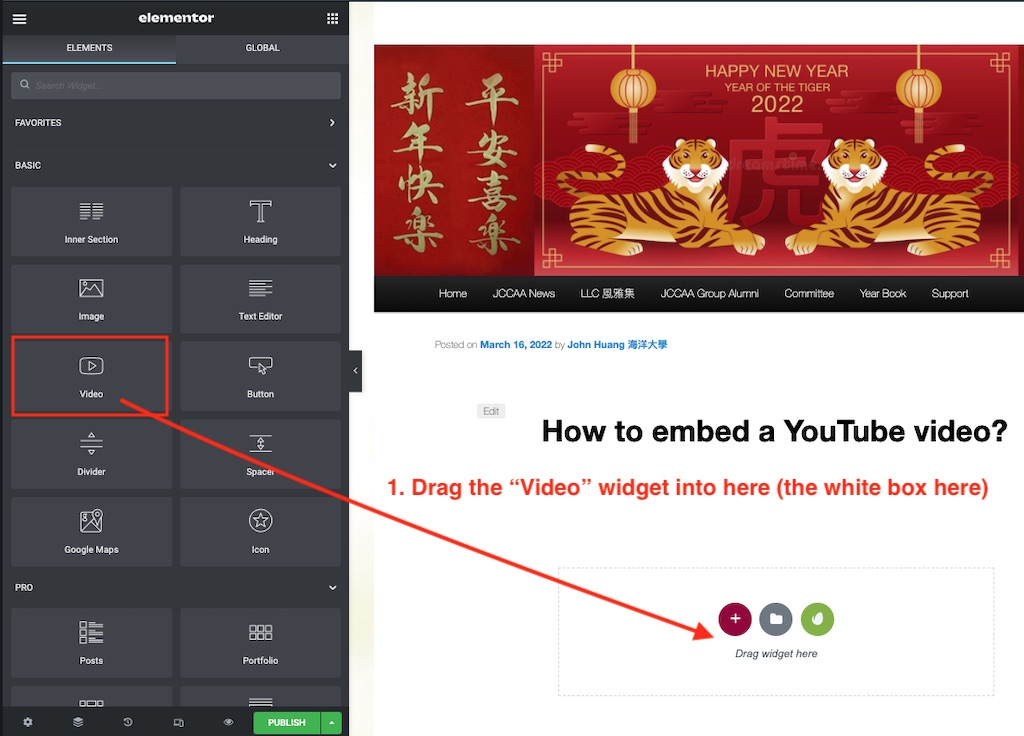Click the Happy New Year banner image
1024x736 pixels.
coord(699,160)
